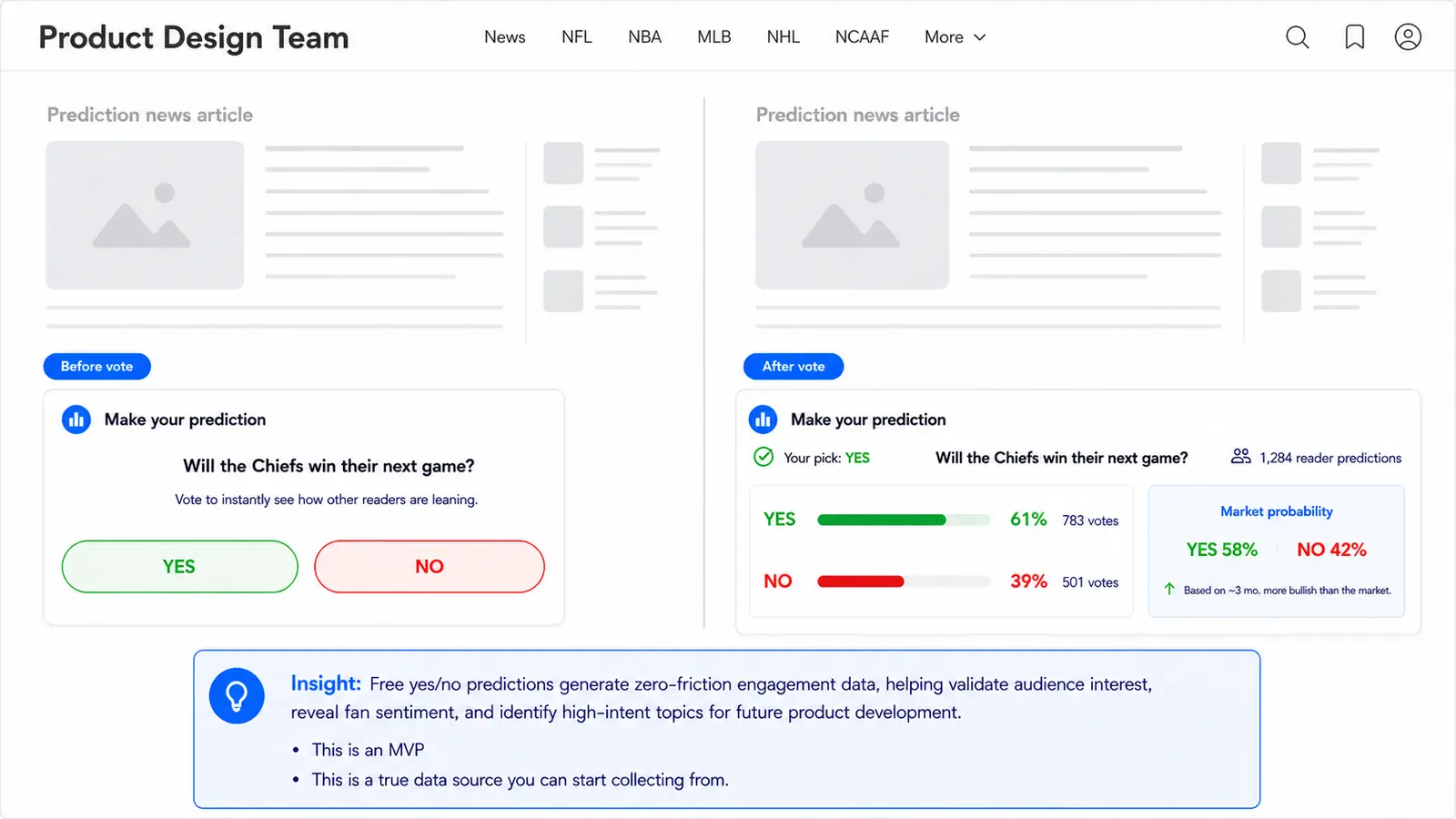Click the bar-chart icon in Before vote card
Viewport: 1456px width, 819px height.
coord(76,420)
